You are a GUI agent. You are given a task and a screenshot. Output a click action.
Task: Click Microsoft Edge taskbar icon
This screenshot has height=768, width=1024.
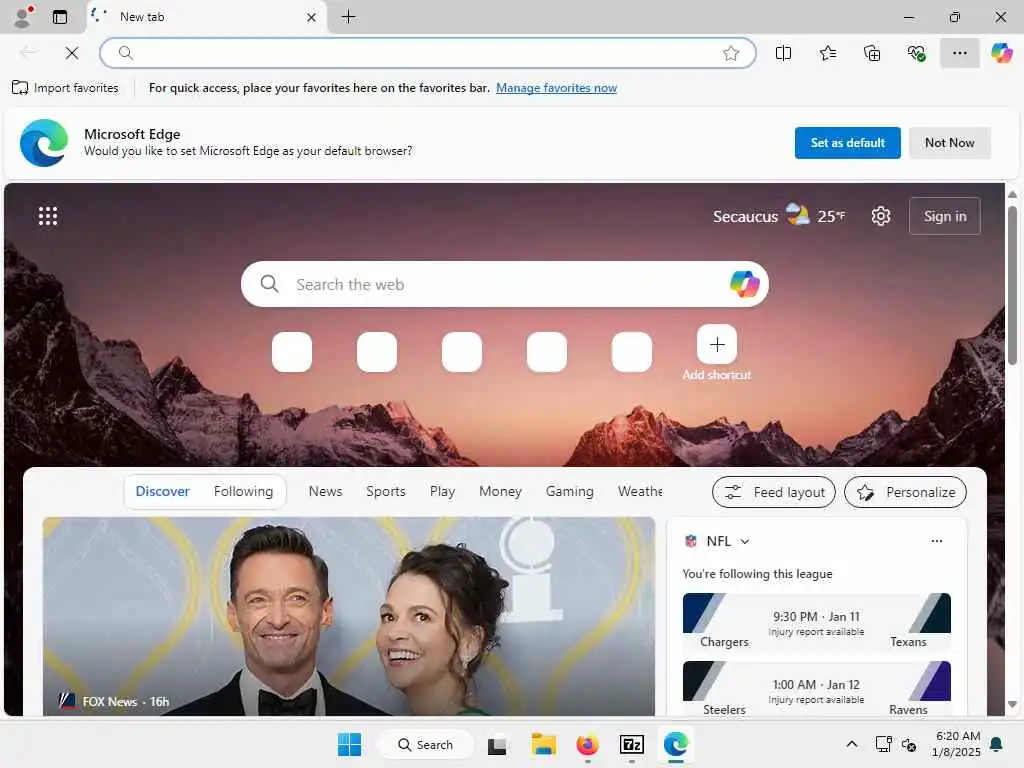675,744
